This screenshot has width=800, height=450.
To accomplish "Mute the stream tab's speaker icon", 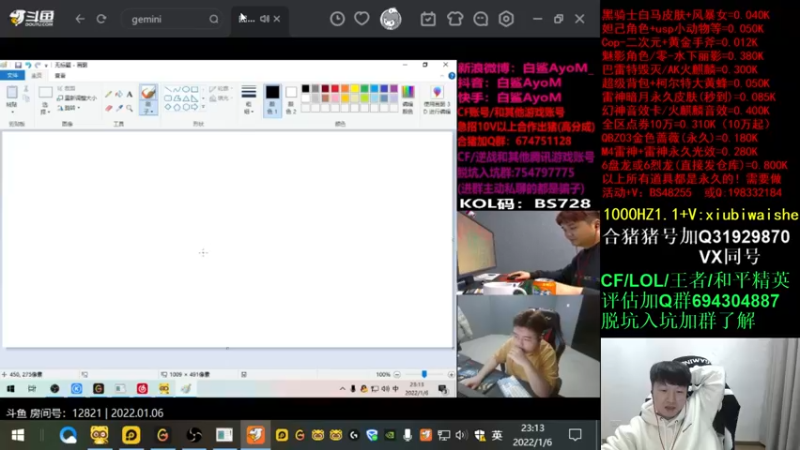I will tap(264, 19).
